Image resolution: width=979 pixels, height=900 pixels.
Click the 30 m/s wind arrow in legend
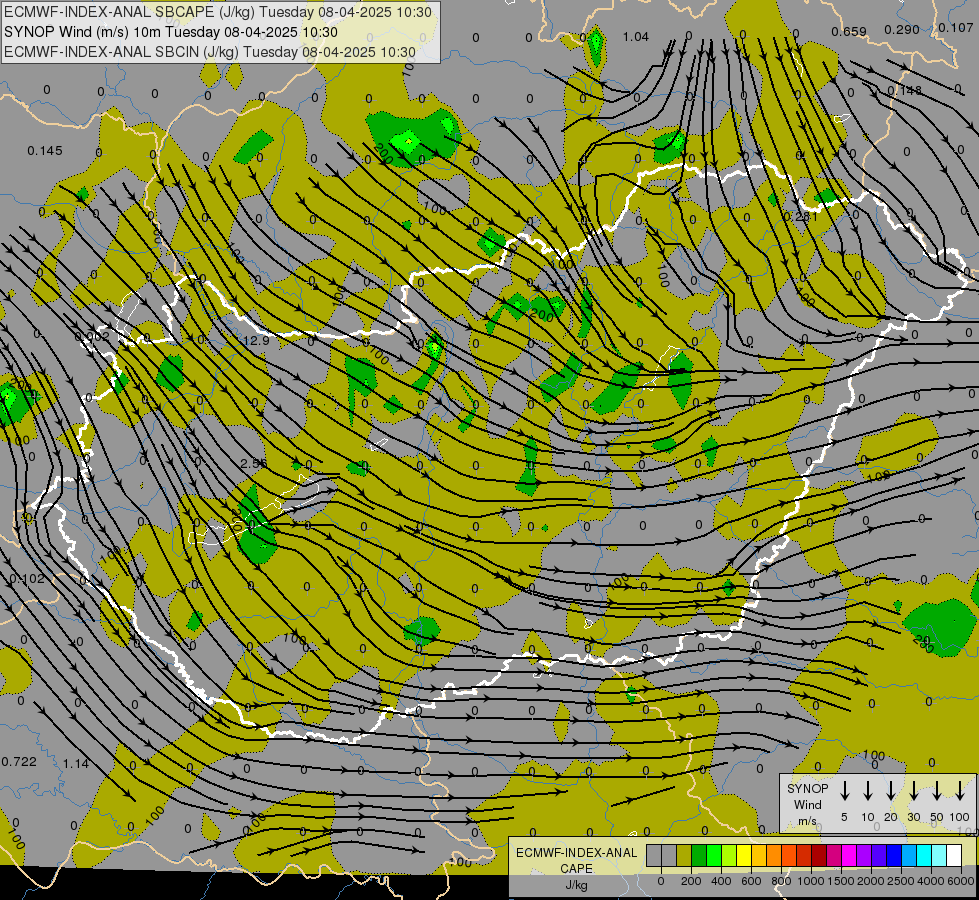pyautogui.click(x=913, y=791)
